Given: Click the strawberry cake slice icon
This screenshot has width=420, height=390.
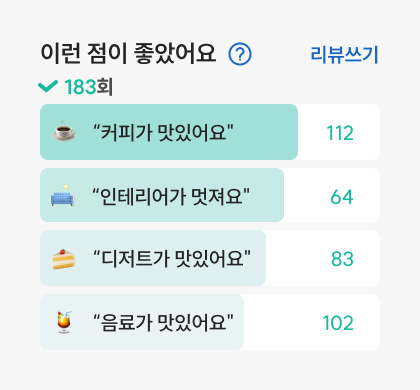Looking at the screenshot, I should (x=64, y=259).
